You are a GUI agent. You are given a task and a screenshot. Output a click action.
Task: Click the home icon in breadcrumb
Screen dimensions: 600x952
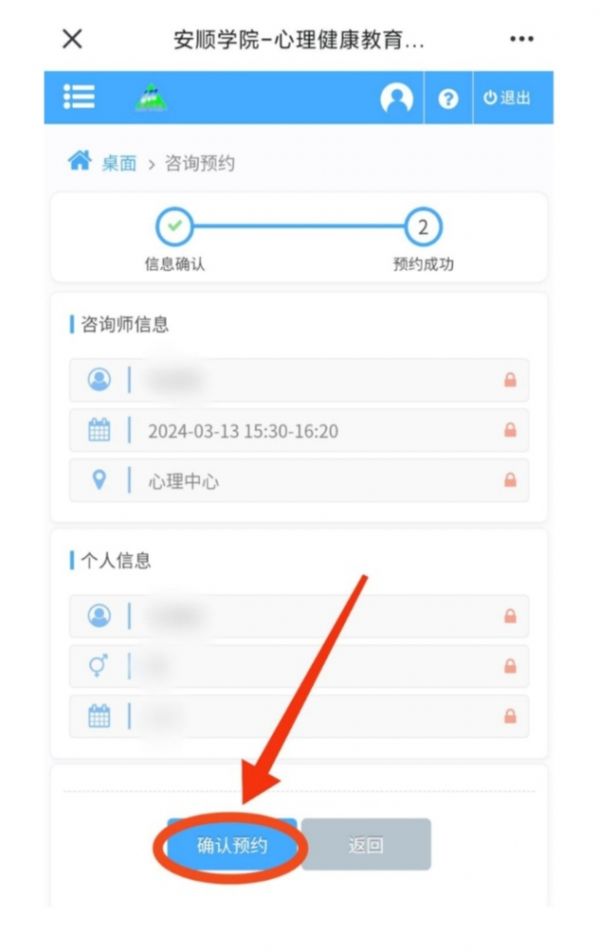coord(80,161)
